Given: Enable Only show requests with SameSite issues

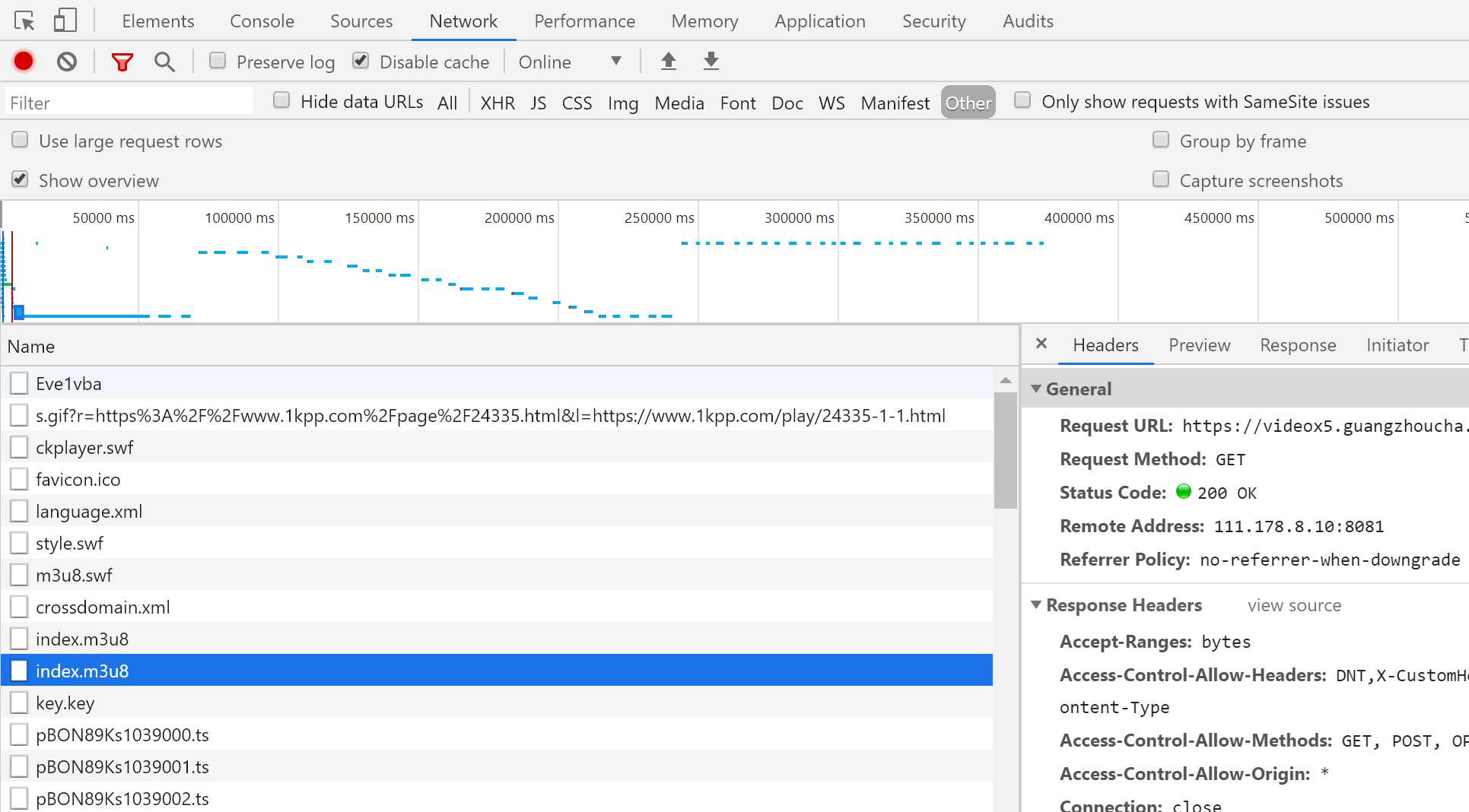Looking at the screenshot, I should pyautogui.click(x=1022, y=100).
